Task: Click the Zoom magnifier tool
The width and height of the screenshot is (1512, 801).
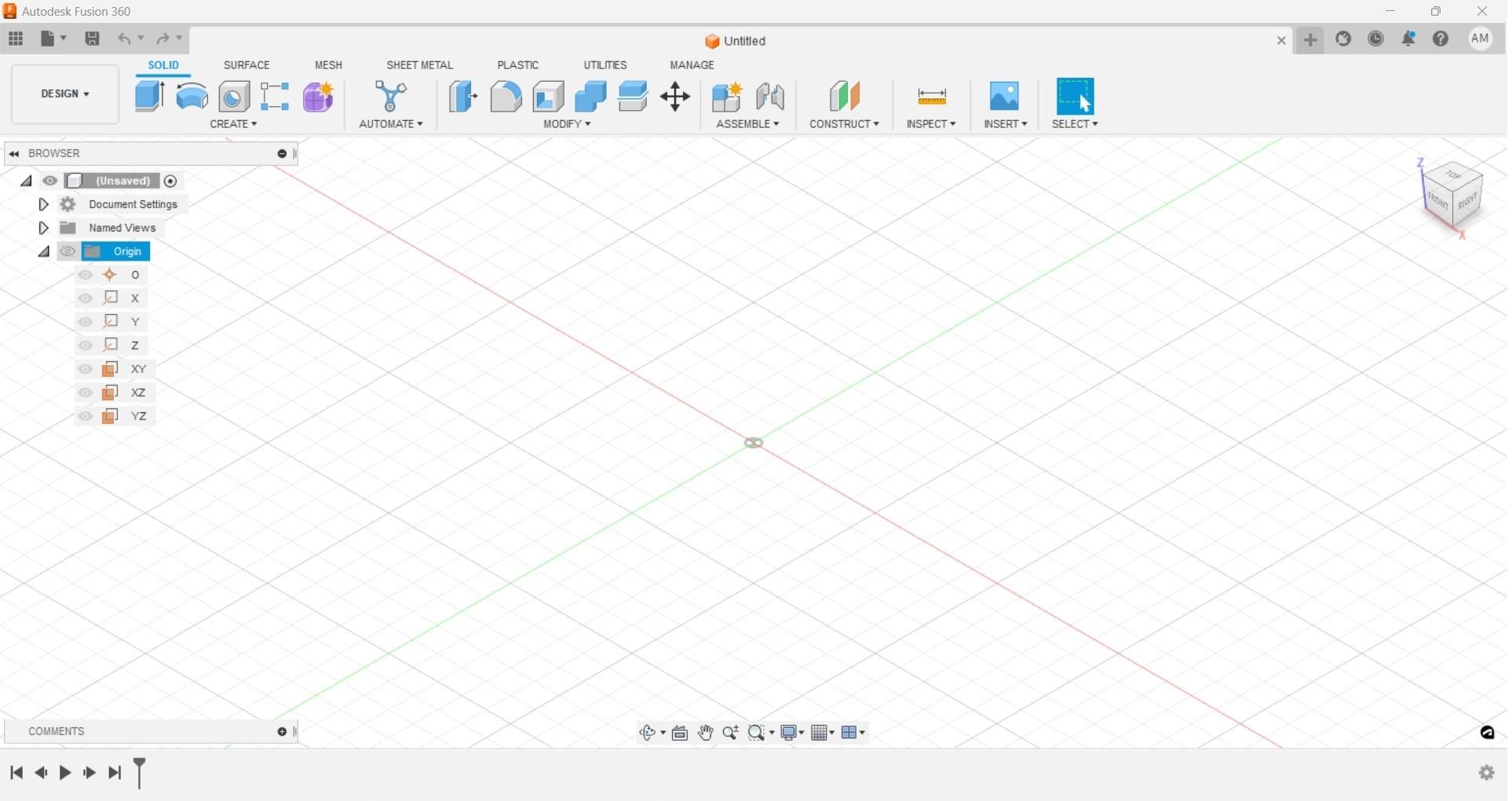Action: 732,733
